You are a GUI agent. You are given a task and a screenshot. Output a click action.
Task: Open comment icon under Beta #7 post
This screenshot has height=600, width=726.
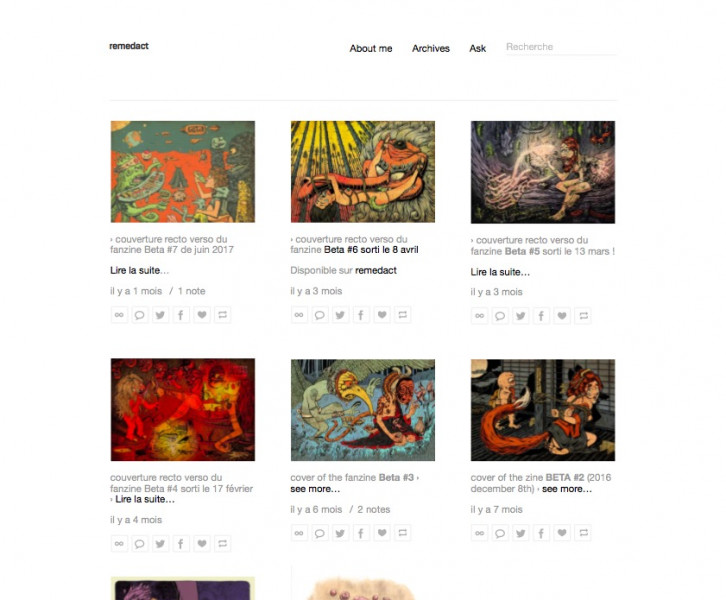[139, 315]
